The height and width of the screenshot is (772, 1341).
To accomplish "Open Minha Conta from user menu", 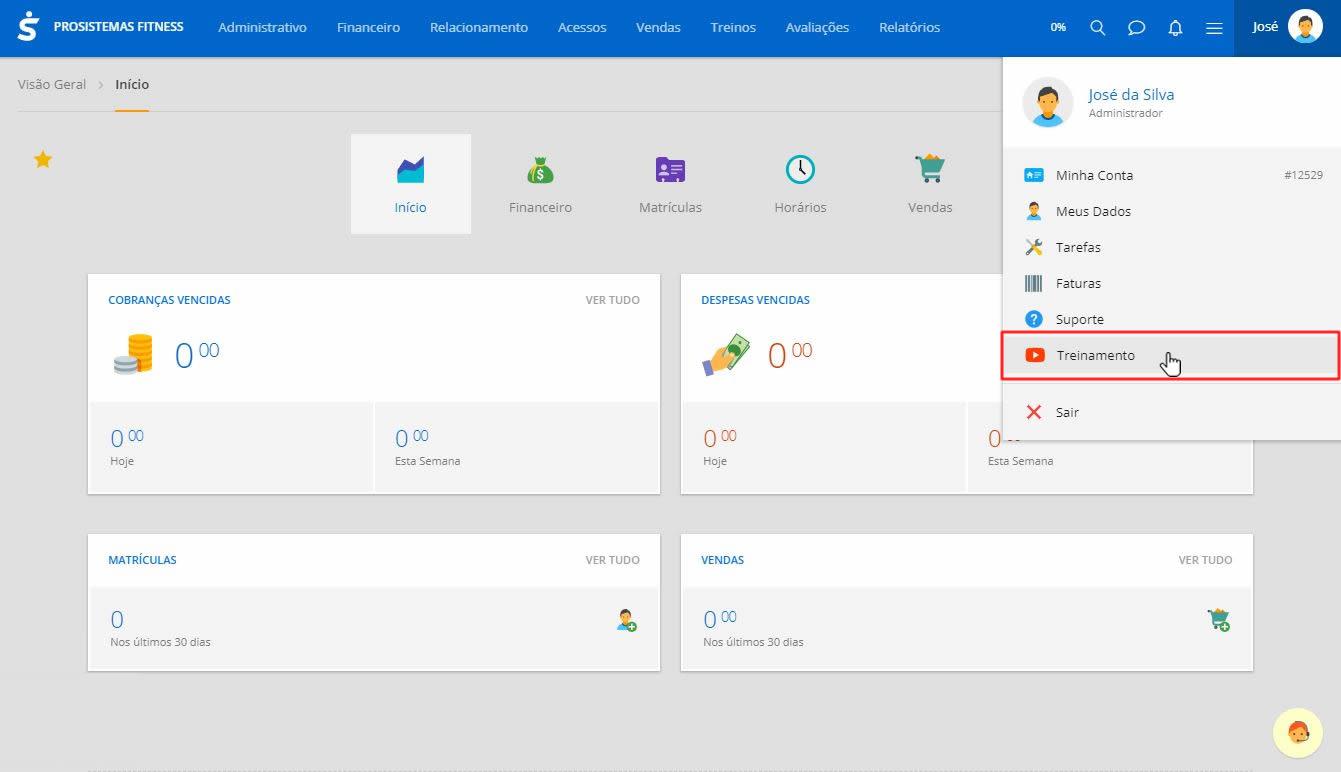I will coord(1094,175).
